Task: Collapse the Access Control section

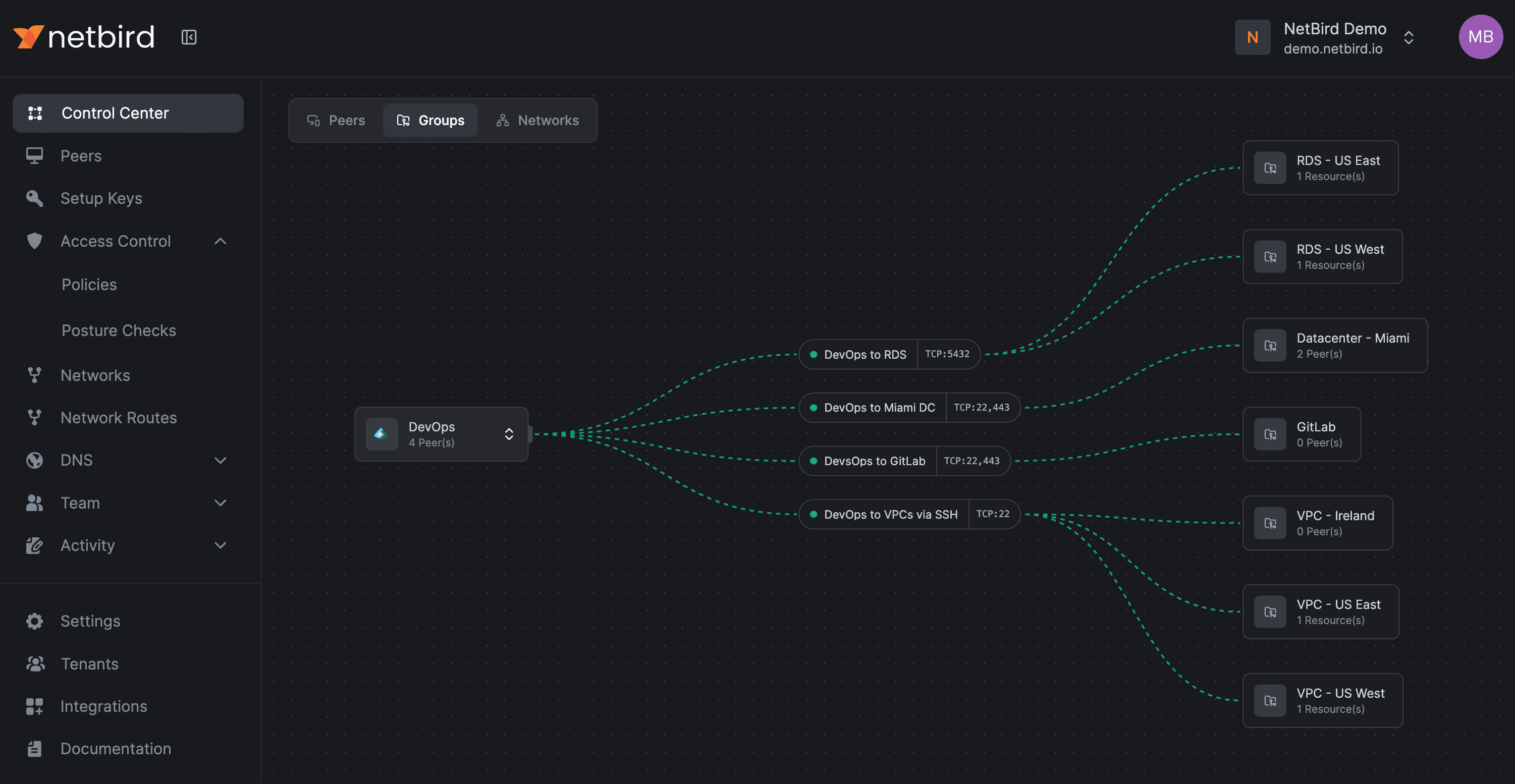Action: point(220,241)
